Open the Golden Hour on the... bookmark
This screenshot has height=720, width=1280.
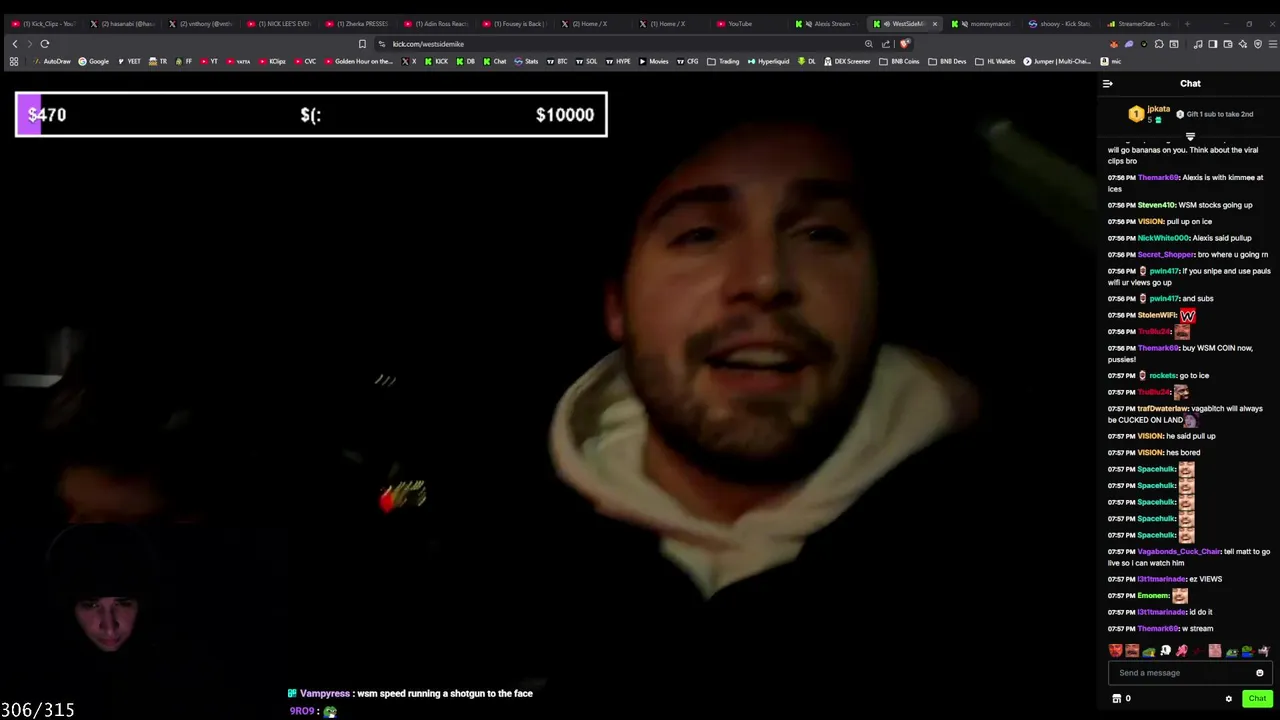359,61
